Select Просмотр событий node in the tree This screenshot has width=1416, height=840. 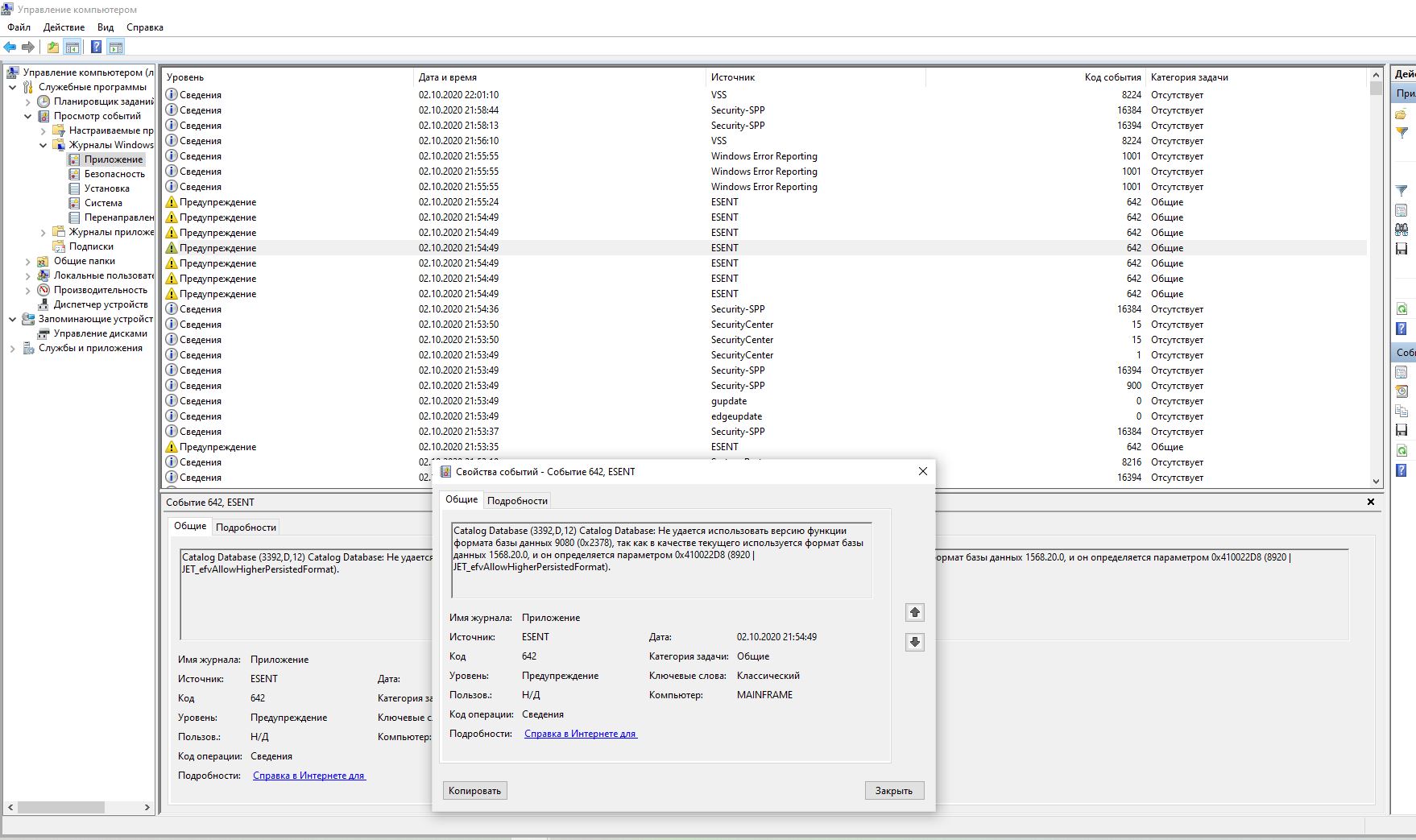[x=97, y=116]
